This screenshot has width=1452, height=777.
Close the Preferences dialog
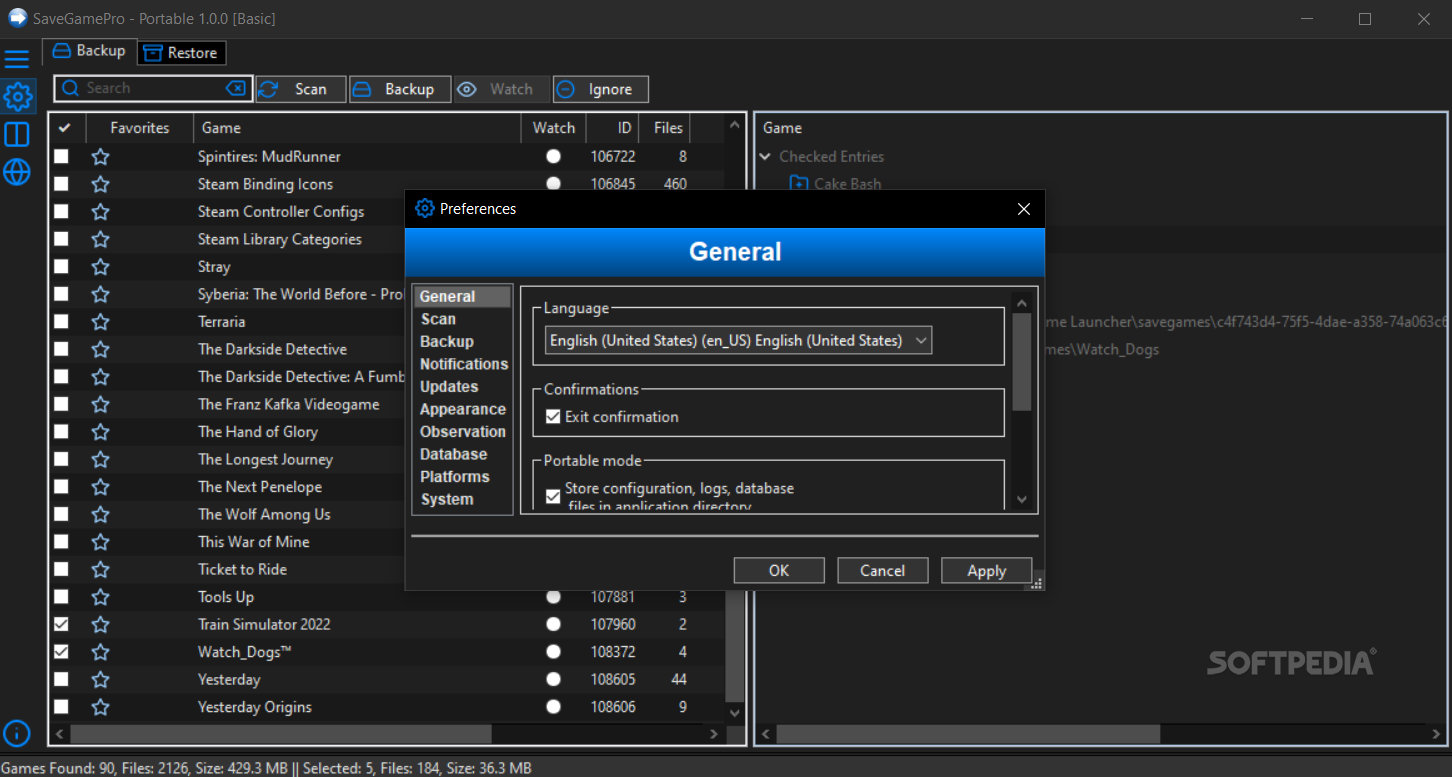(x=1023, y=209)
